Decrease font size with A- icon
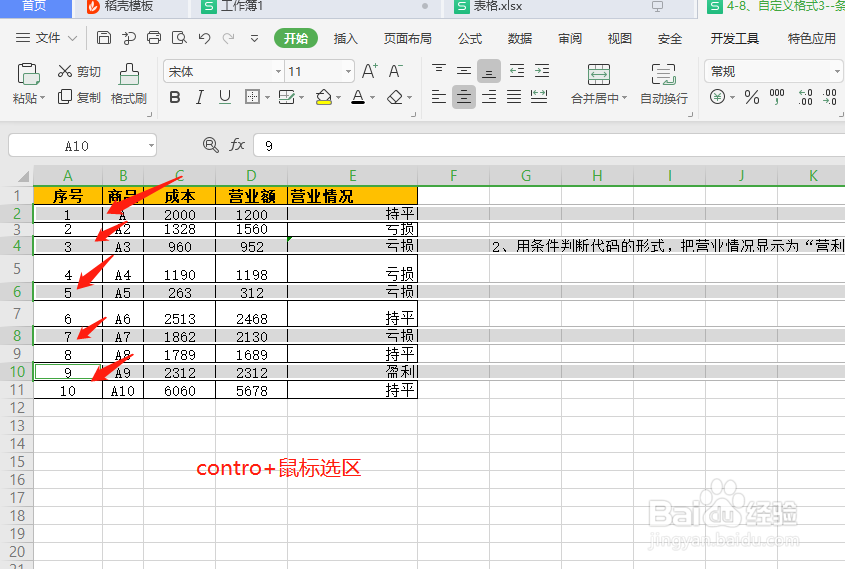This screenshot has width=845, height=569. click(396, 71)
